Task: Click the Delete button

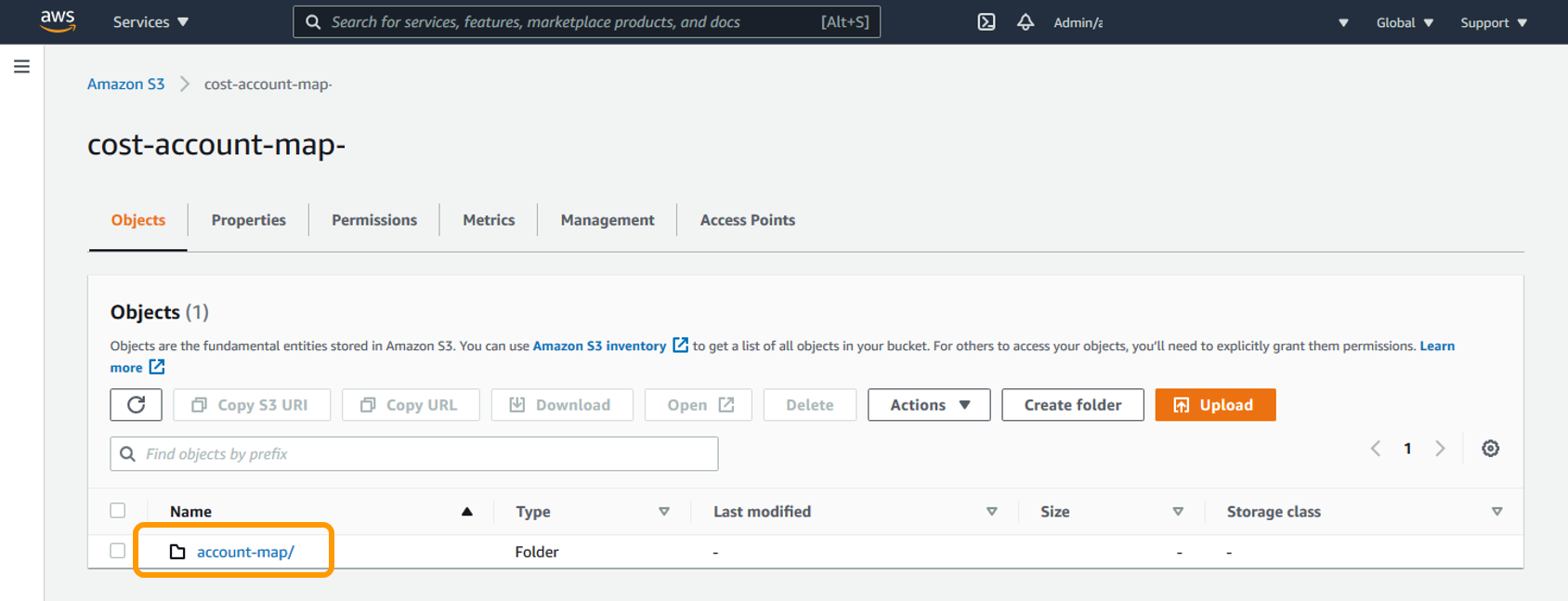Action: [810, 405]
